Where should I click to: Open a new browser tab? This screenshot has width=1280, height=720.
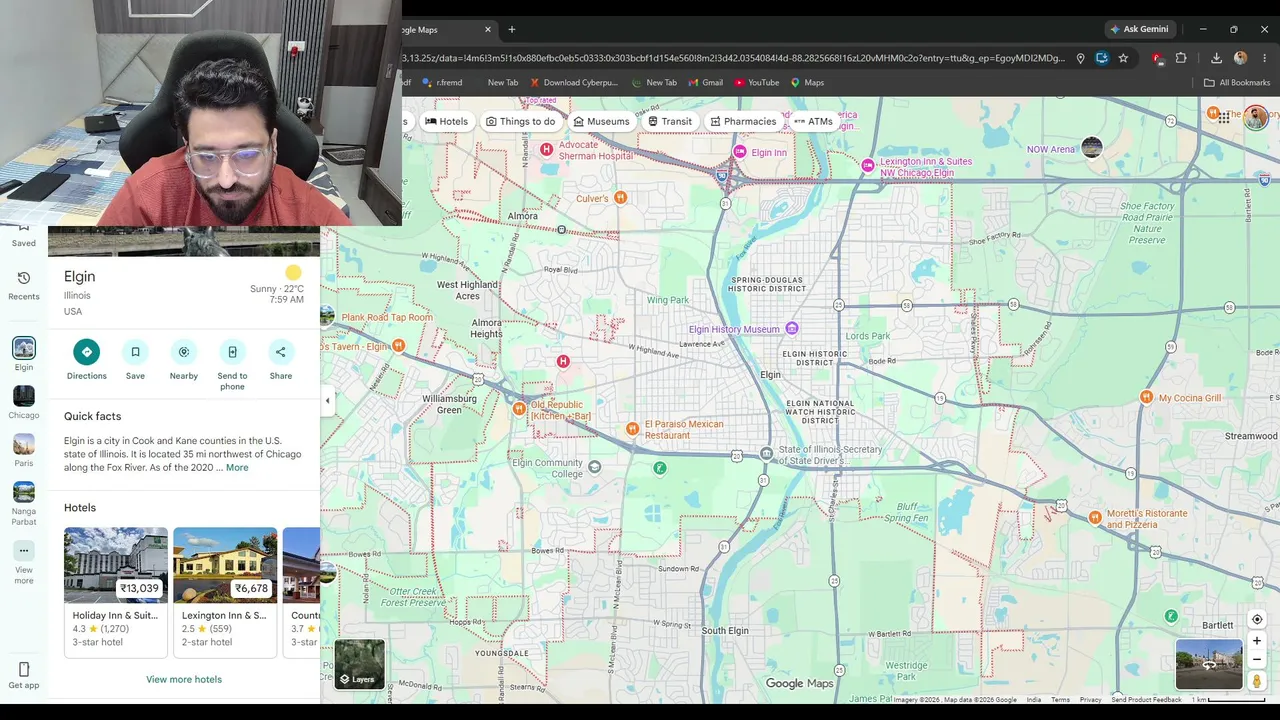(512, 30)
